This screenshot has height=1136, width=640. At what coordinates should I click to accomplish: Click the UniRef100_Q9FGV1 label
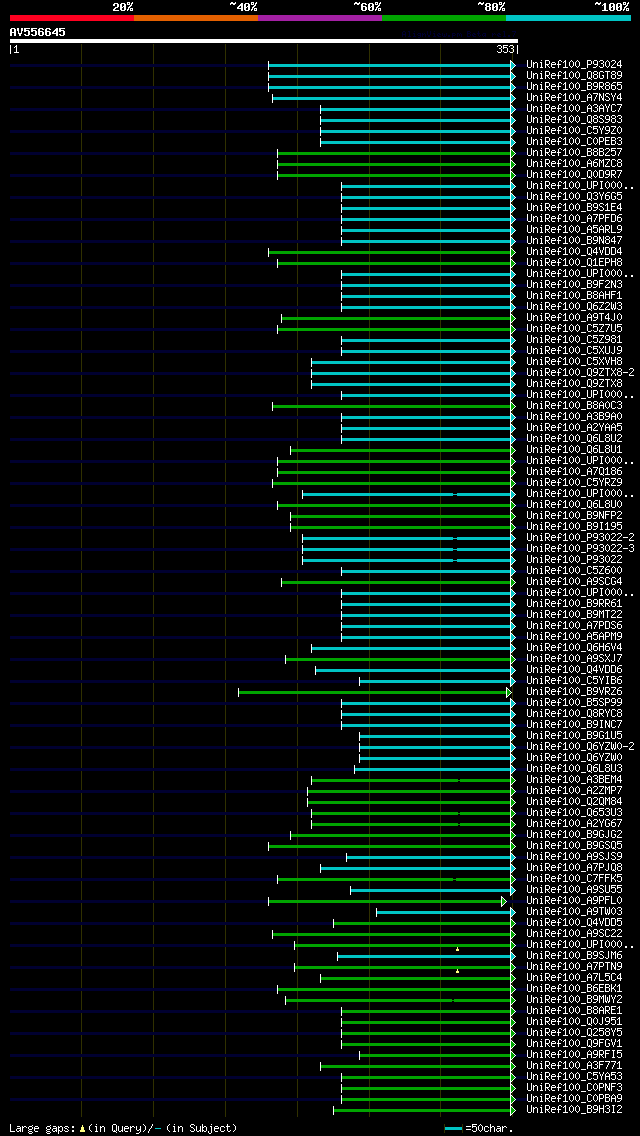[x=574, y=1043]
